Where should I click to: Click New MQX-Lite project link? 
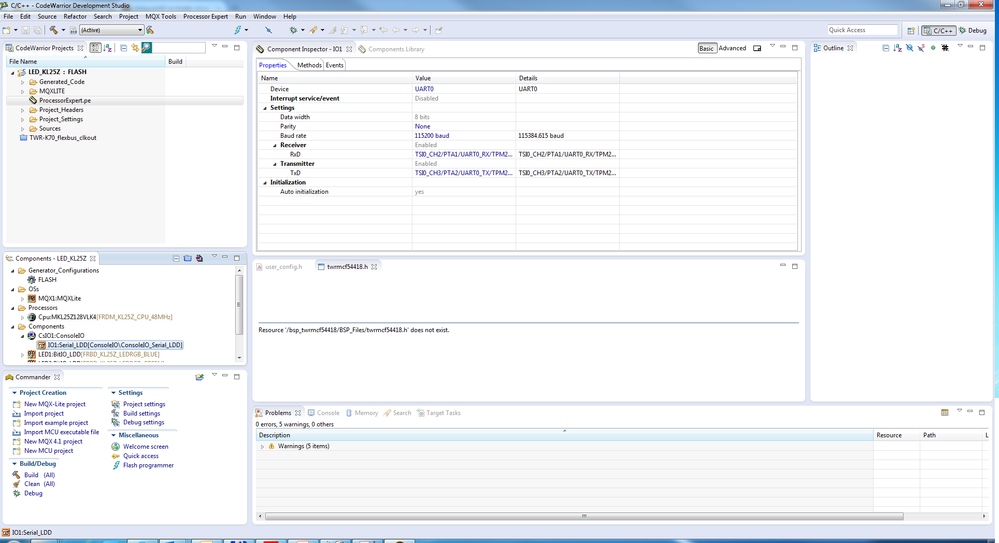point(55,404)
